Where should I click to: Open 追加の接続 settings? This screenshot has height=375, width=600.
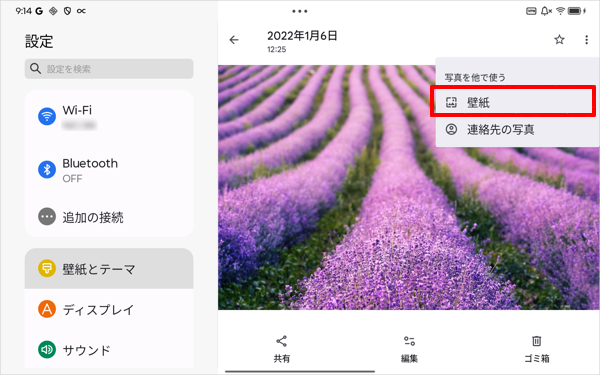tap(109, 217)
